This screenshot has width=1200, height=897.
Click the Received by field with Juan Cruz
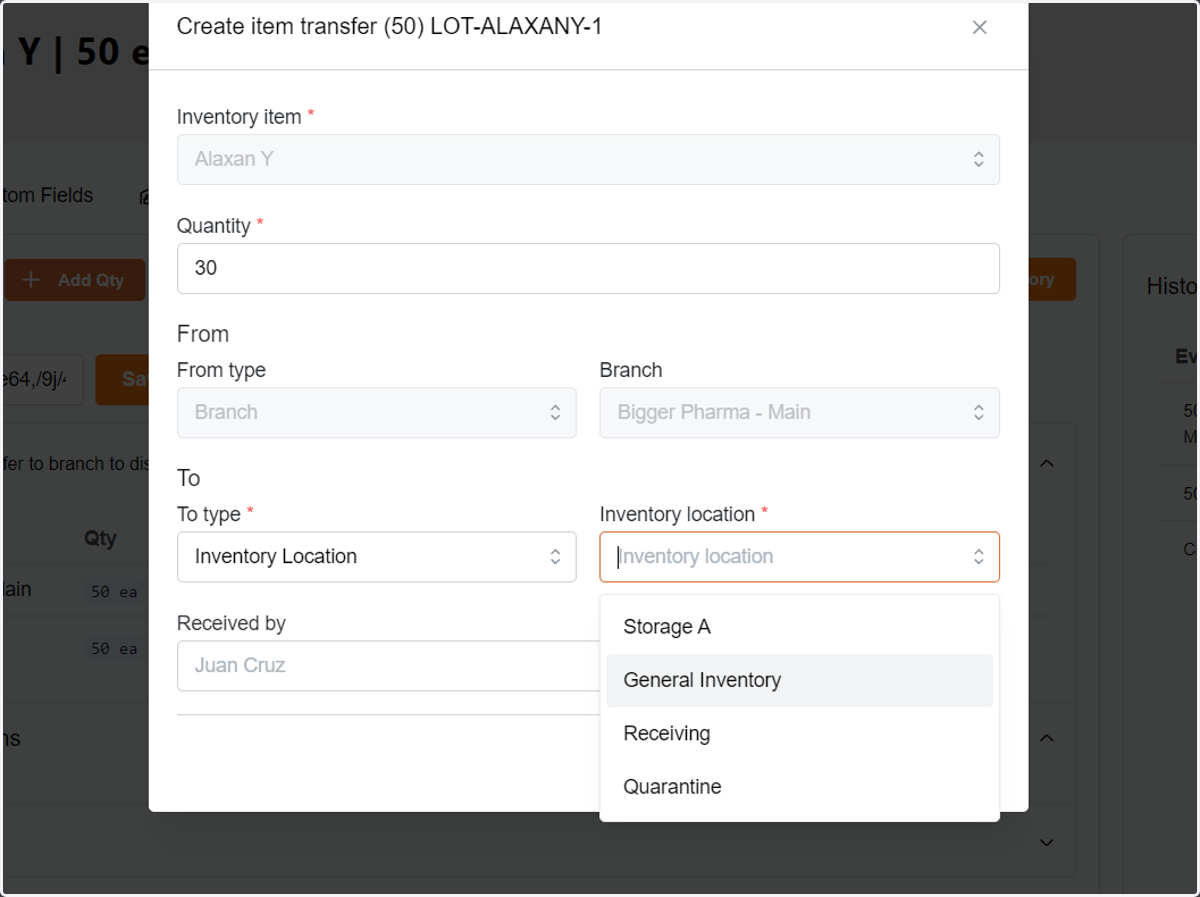tap(388, 665)
